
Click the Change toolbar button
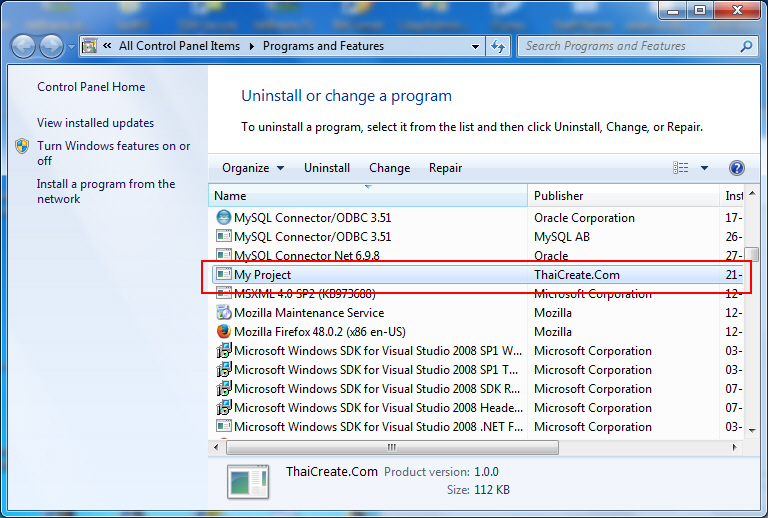click(x=389, y=168)
